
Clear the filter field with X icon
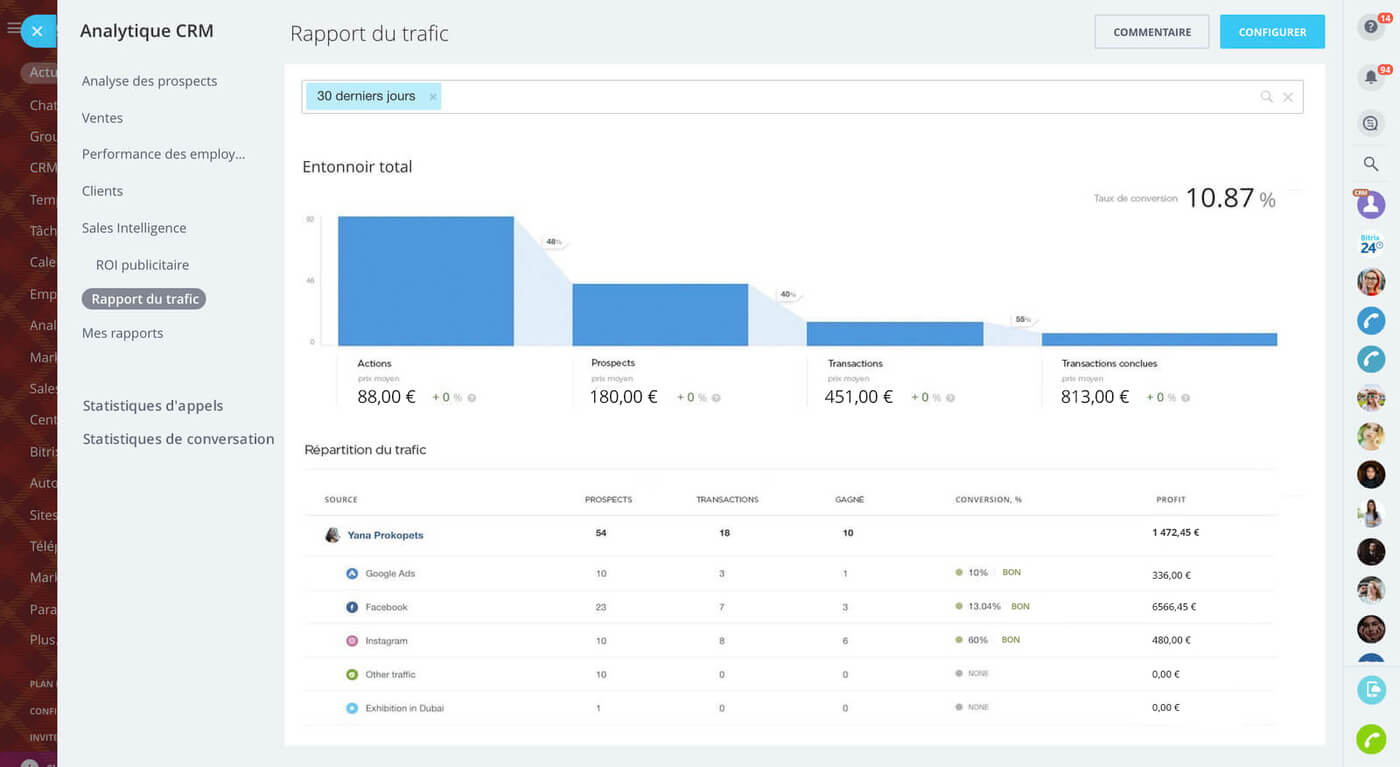pyautogui.click(x=1288, y=97)
